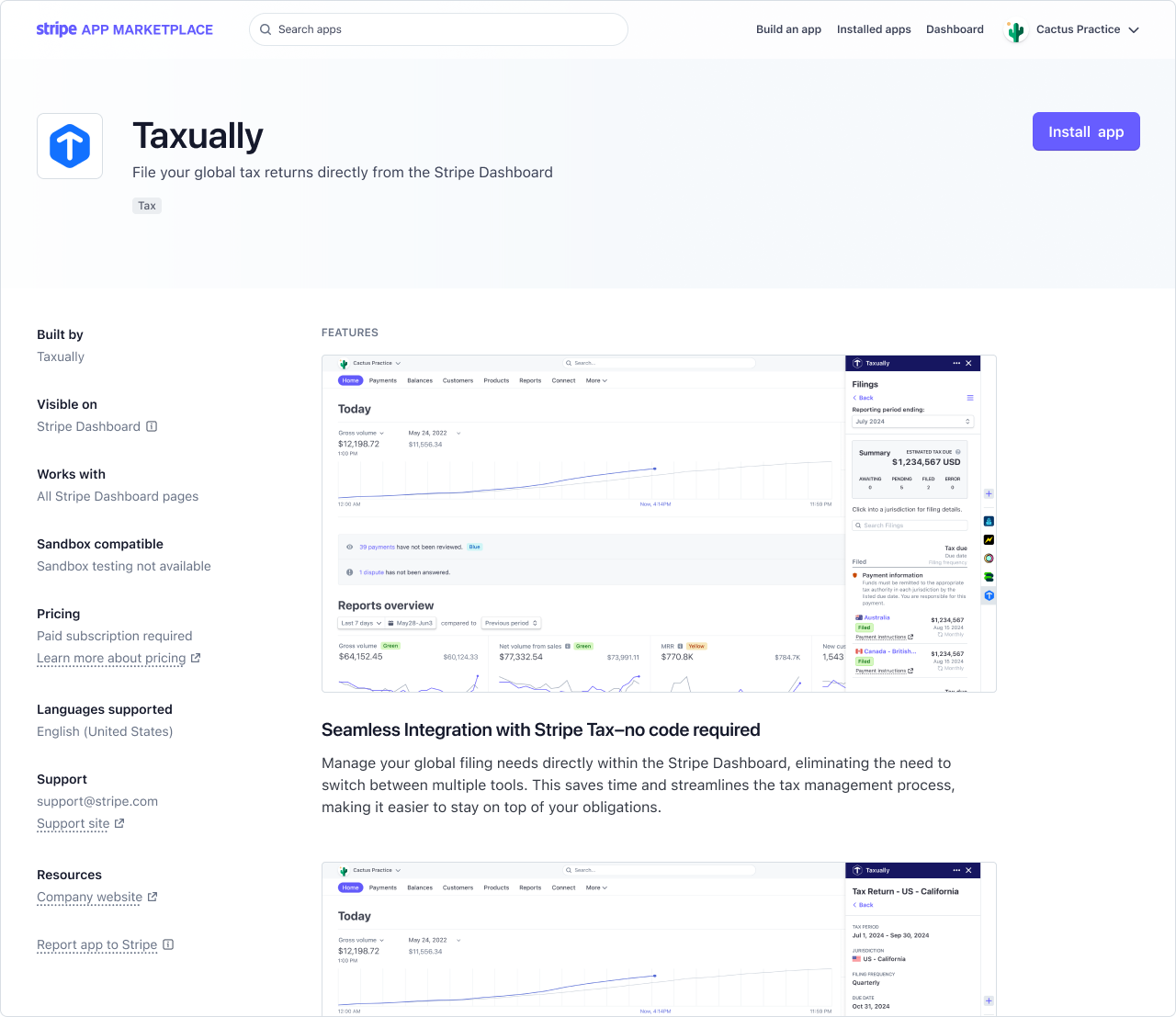
Task: Open the Build an app link
Action: coord(788,29)
